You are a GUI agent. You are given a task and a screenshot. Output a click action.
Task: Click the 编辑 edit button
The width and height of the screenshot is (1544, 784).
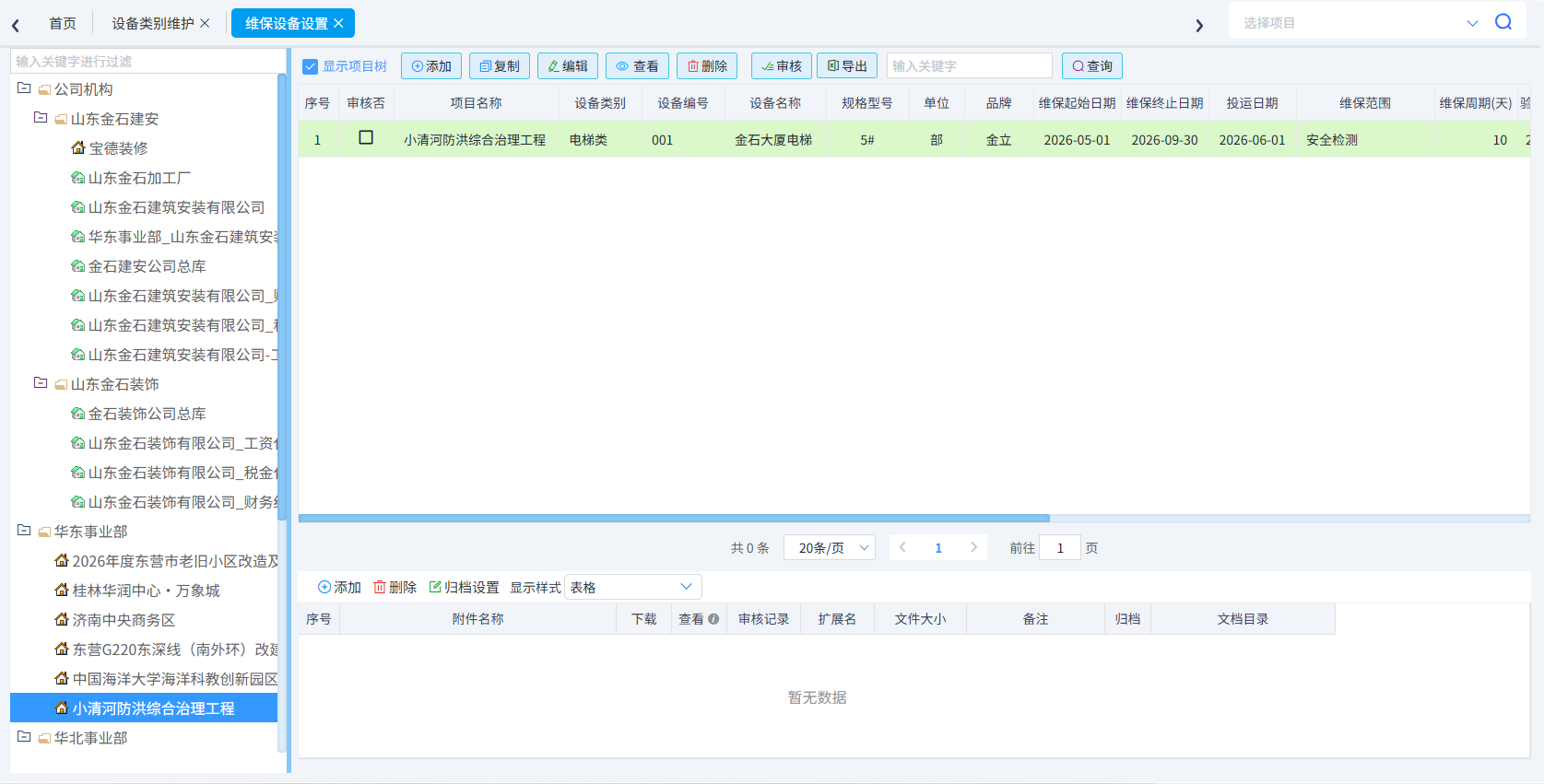[x=568, y=66]
